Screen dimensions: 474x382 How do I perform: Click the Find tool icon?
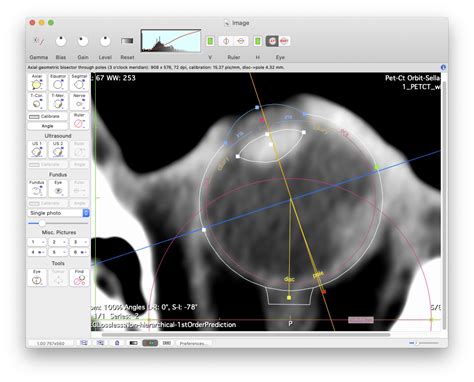pyautogui.click(x=79, y=278)
